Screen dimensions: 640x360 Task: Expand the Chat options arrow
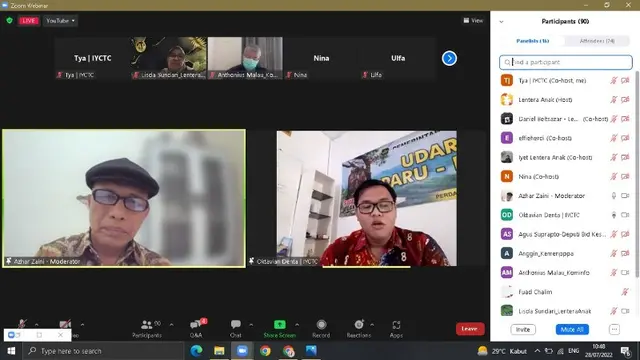pos(251,324)
